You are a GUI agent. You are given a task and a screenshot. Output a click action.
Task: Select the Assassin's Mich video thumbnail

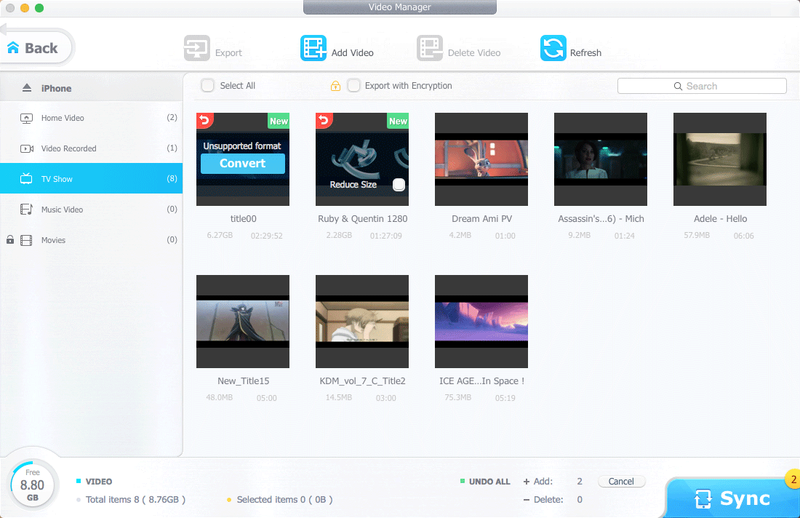click(x=601, y=159)
